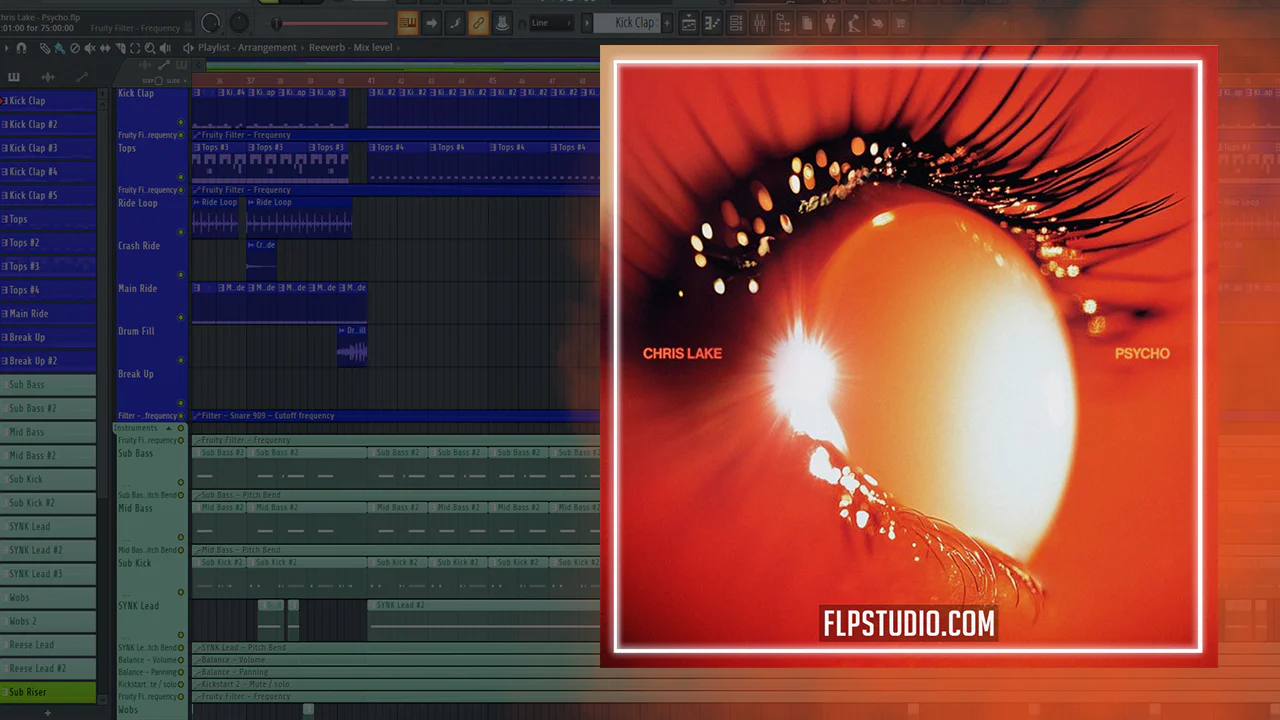Open the mixer icon

760,23
